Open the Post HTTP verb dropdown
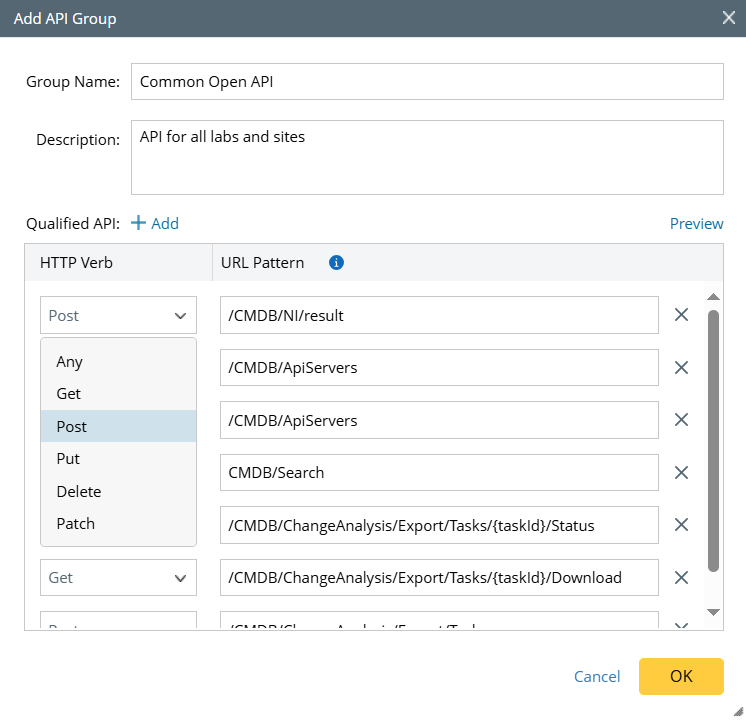The height and width of the screenshot is (720, 746). point(118,315)
